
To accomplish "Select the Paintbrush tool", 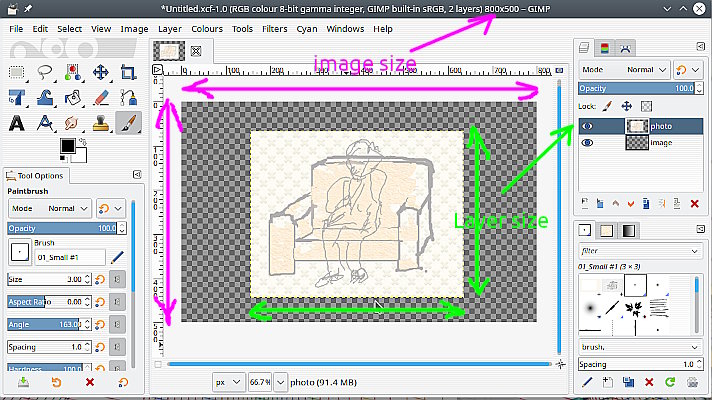I will click(x=129, y=123).
